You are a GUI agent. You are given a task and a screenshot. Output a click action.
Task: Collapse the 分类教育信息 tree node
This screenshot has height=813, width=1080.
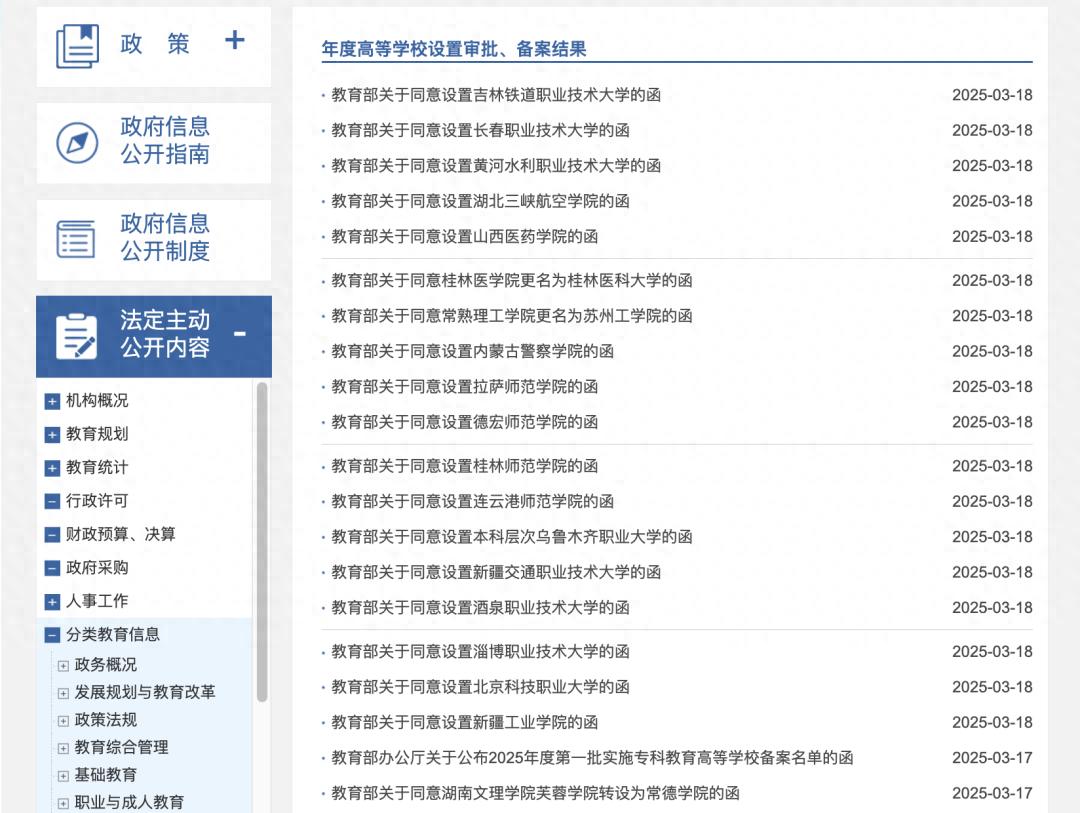53,635
